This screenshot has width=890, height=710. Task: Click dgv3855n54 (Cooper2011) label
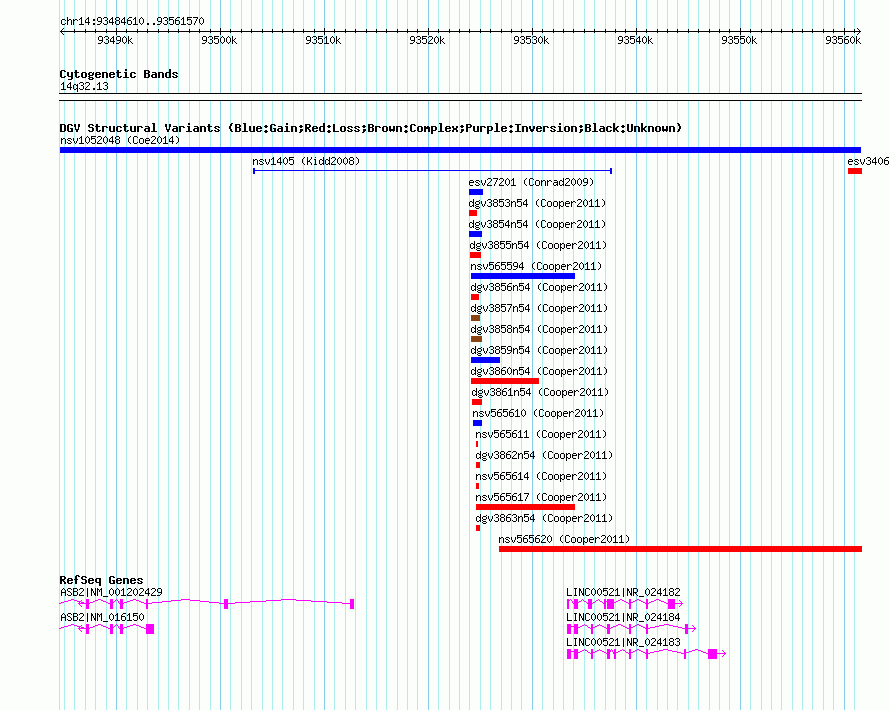[538, 245]
